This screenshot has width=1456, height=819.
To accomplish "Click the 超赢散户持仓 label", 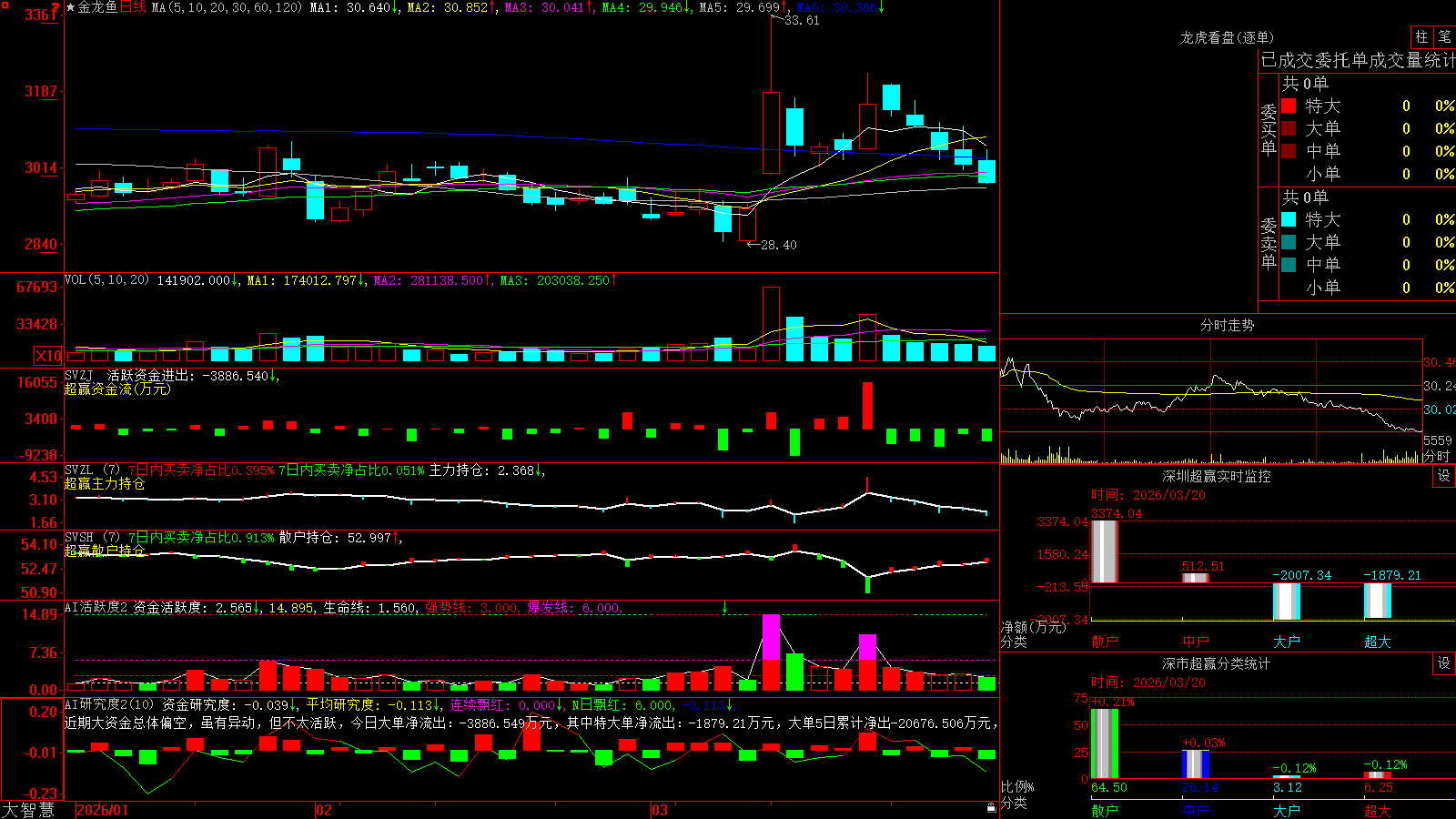I will pyautogui.click(x=105, y=551).
